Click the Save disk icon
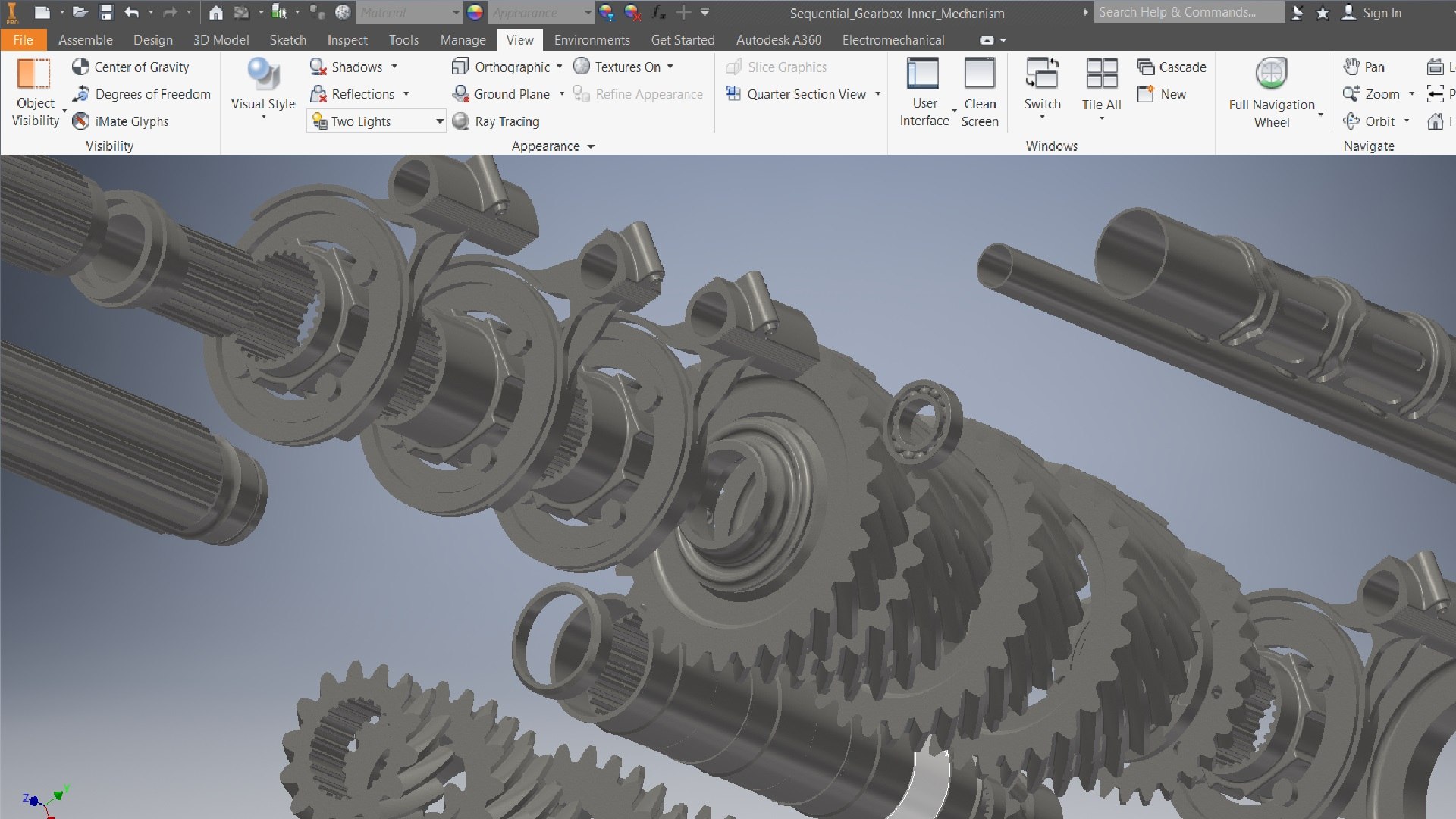Image resolution: width=1456 pixels, height=819 pixels. 106,12
